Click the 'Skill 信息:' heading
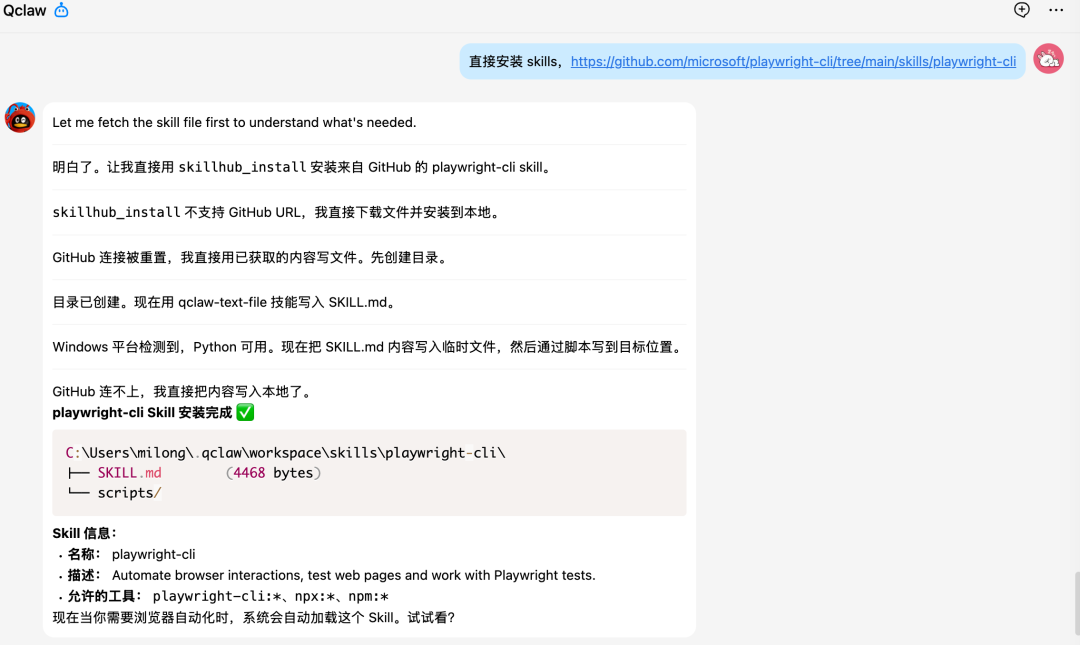 tap(85, 533)
